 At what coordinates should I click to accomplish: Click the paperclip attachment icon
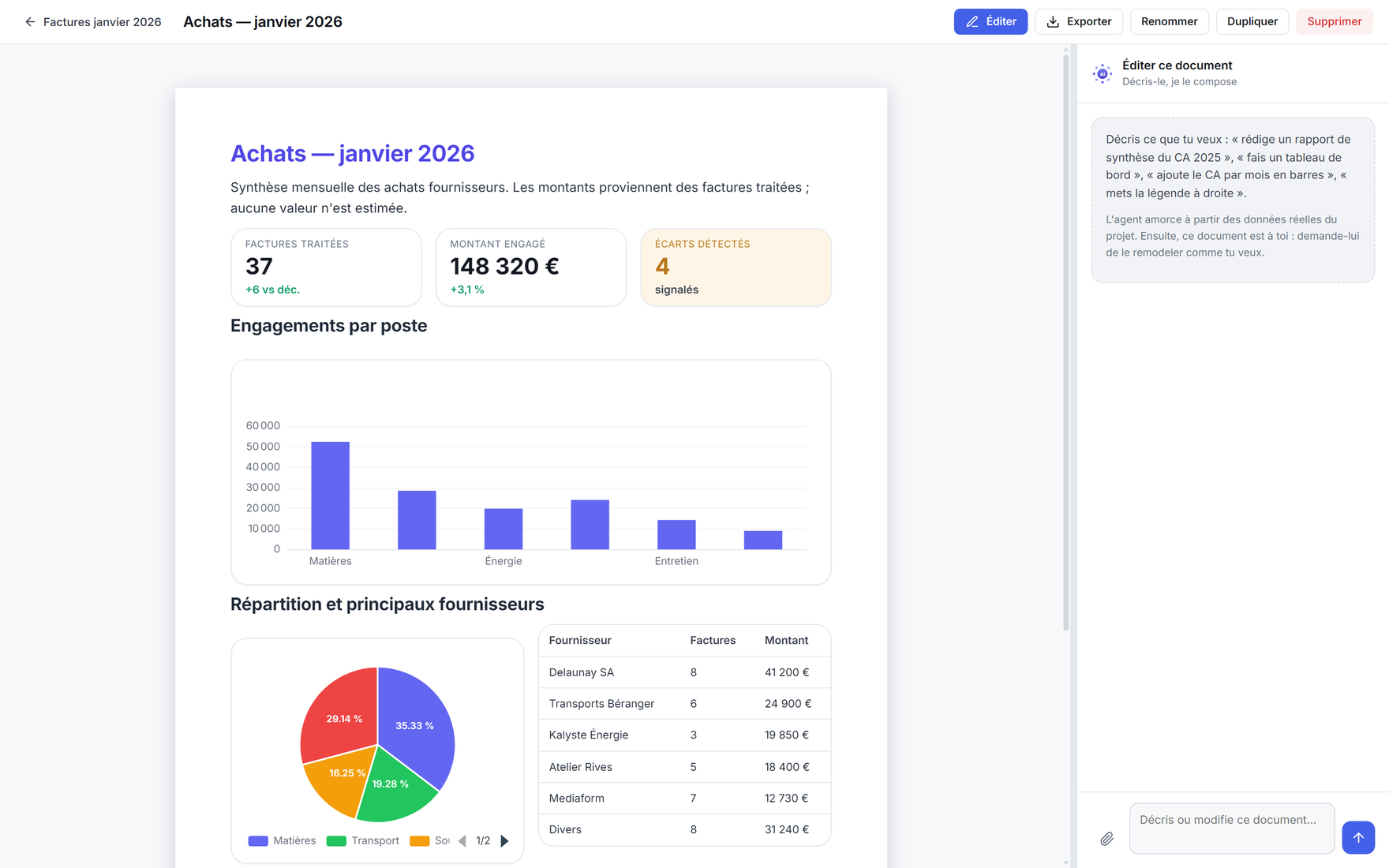[1107, 839]
